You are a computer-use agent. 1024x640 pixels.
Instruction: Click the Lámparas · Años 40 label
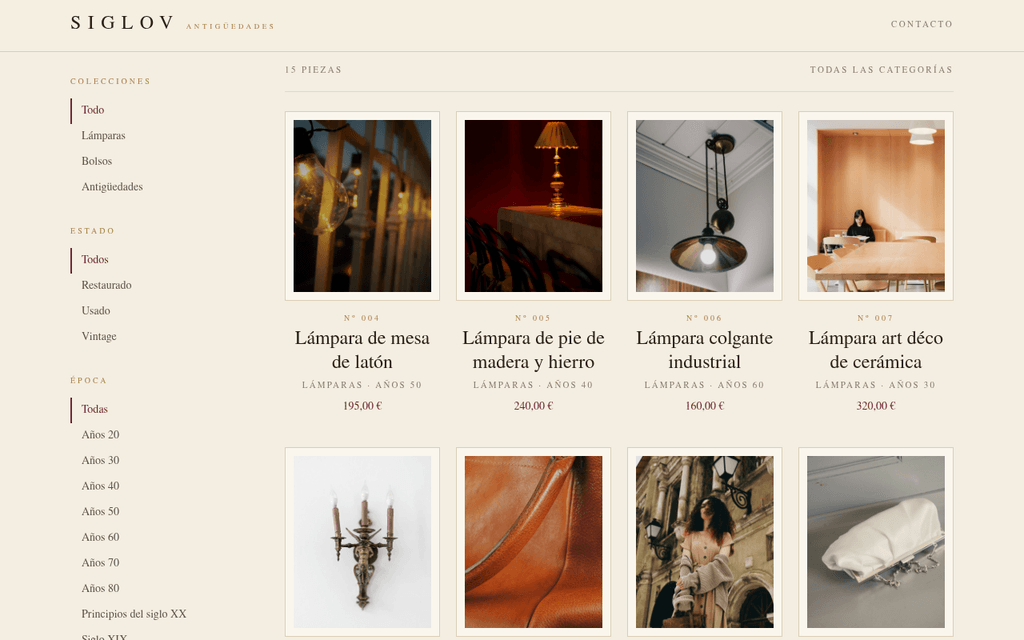point(534,385)
